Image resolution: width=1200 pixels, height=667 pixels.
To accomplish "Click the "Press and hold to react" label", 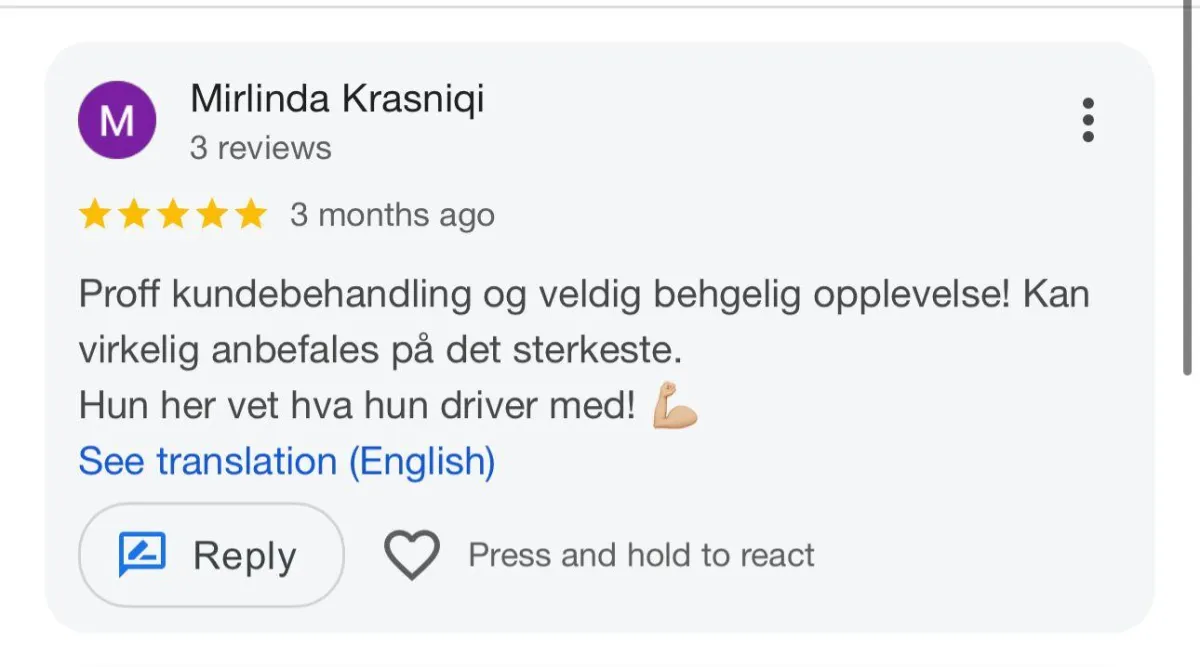I will pyautogui.click(x=641, y=555).
